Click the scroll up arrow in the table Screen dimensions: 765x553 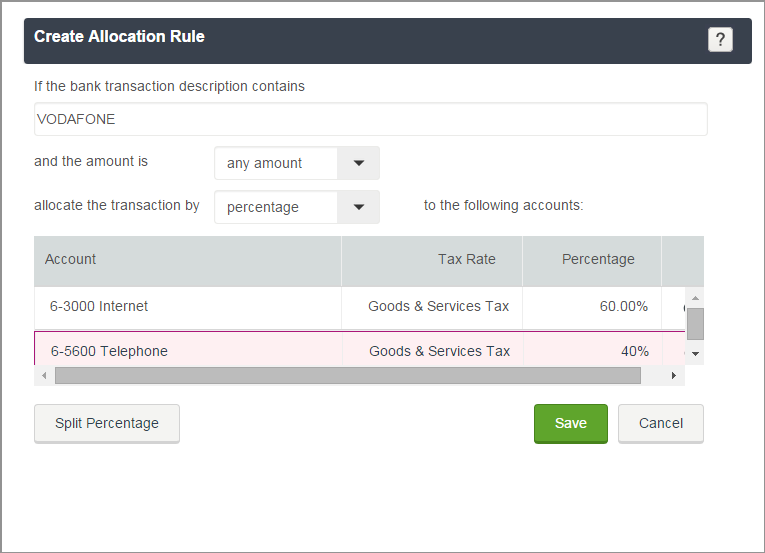(695, 298)
